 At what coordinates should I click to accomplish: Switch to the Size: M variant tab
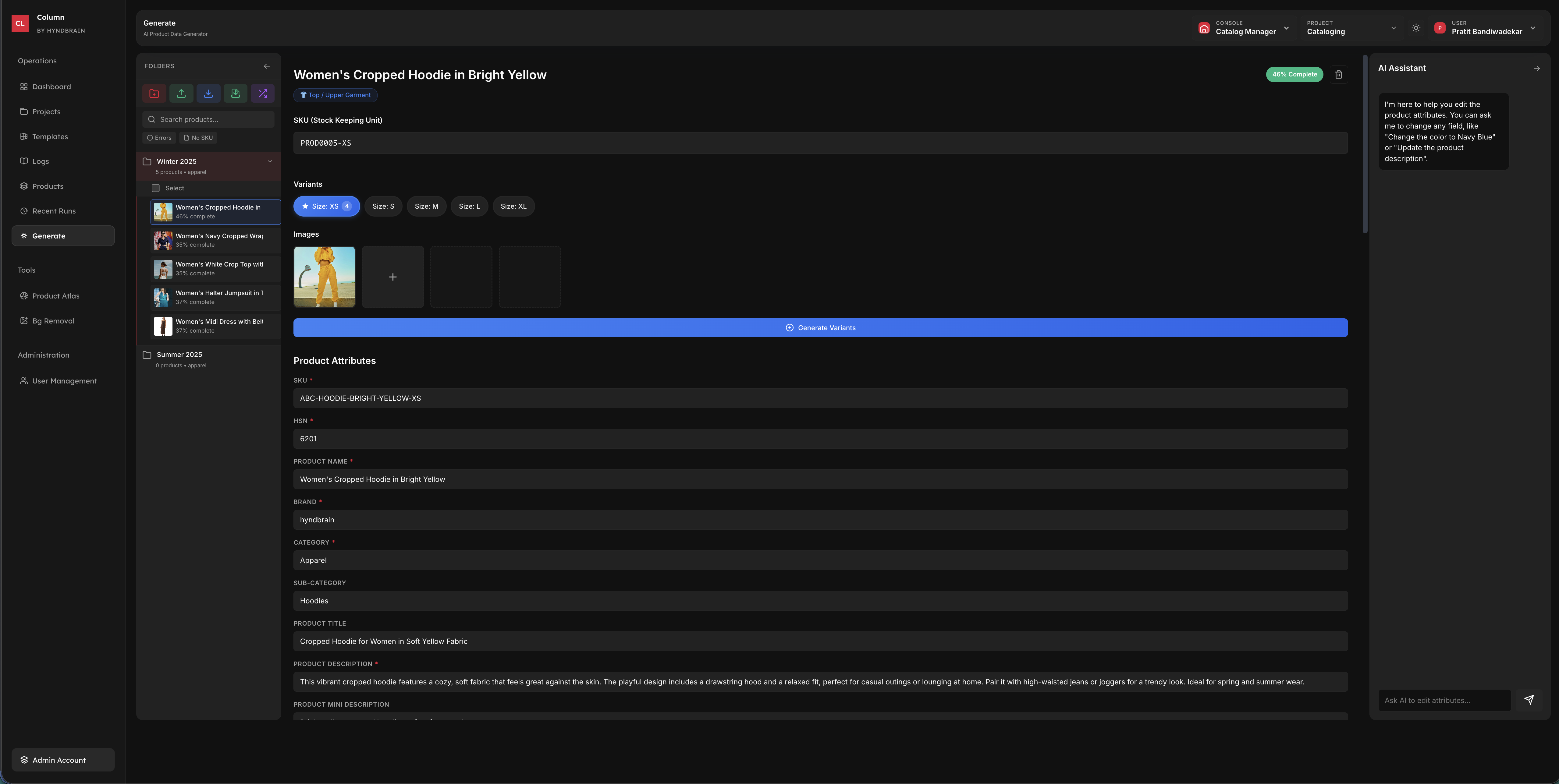tap(426, 206)
